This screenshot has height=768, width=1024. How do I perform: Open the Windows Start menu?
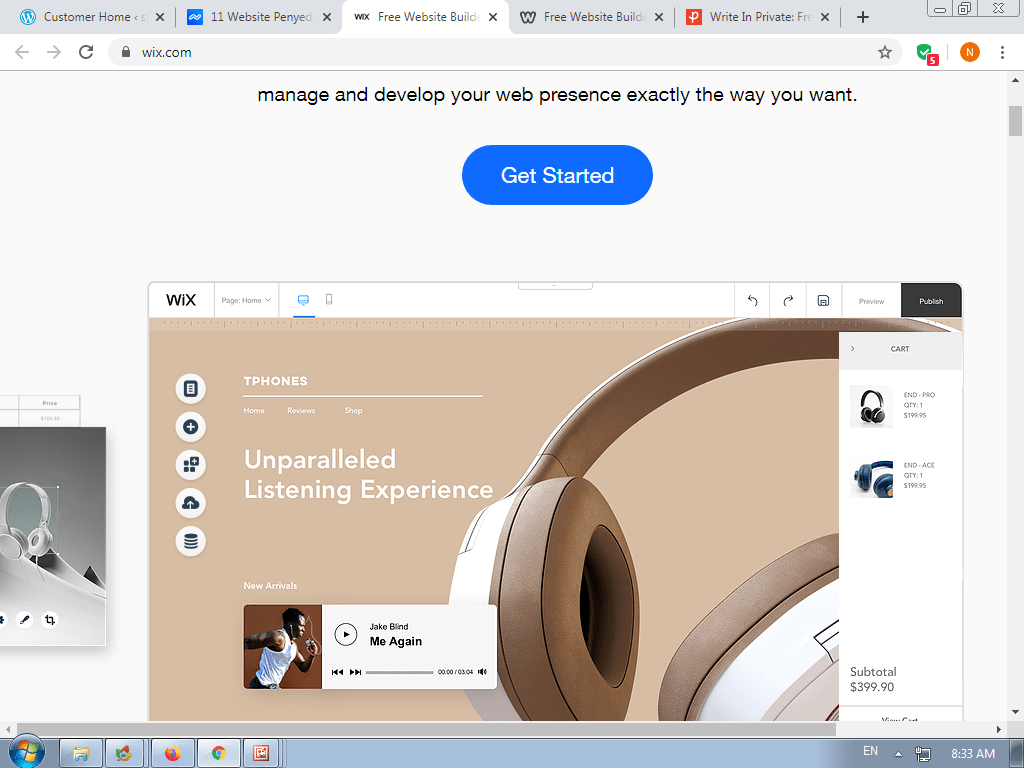tap(26, 752)
